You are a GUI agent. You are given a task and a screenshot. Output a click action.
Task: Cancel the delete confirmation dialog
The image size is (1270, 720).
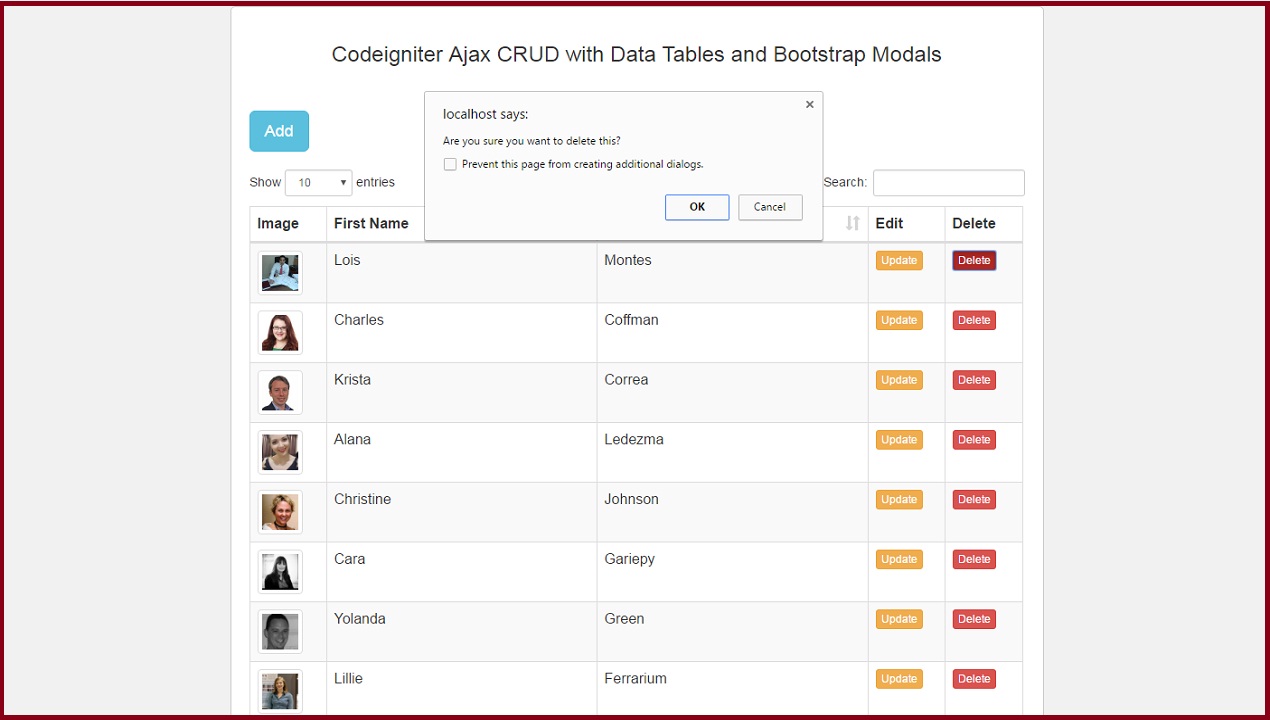pyautogui.click(x=770, y=207)
